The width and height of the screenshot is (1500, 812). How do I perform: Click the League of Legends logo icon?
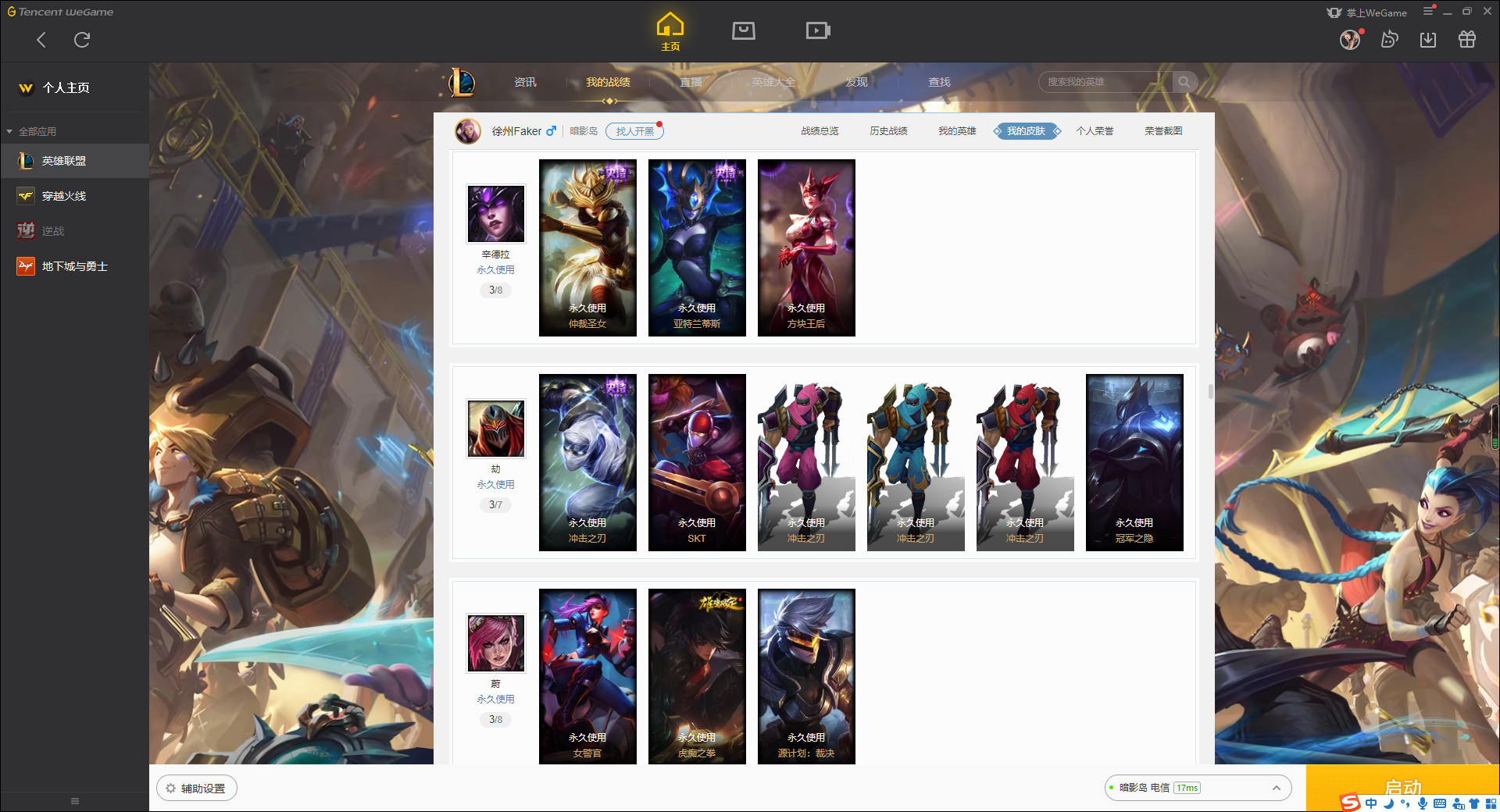click(x=462, y=82)
